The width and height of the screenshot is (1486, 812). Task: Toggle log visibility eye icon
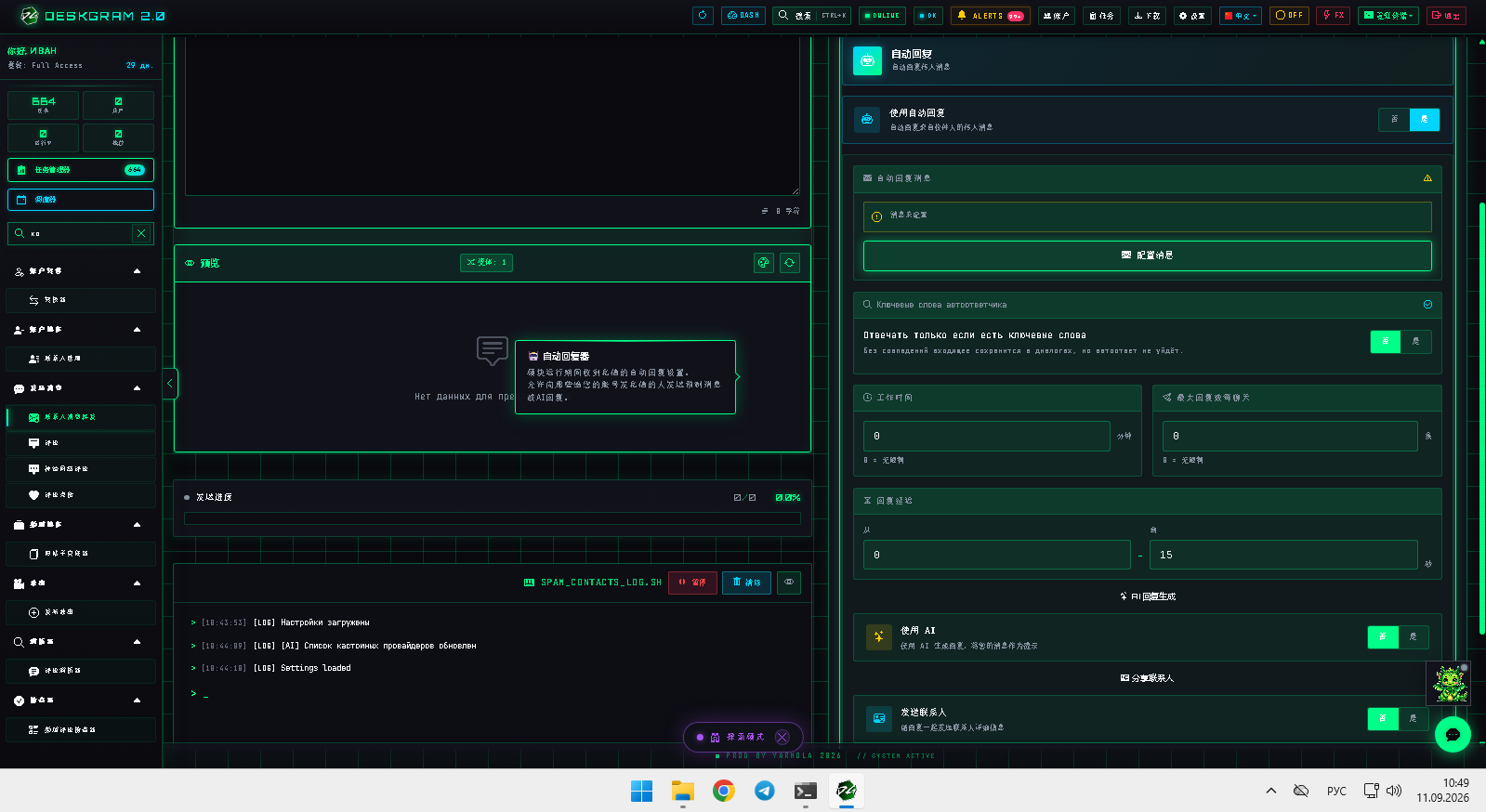pos(789,583)
